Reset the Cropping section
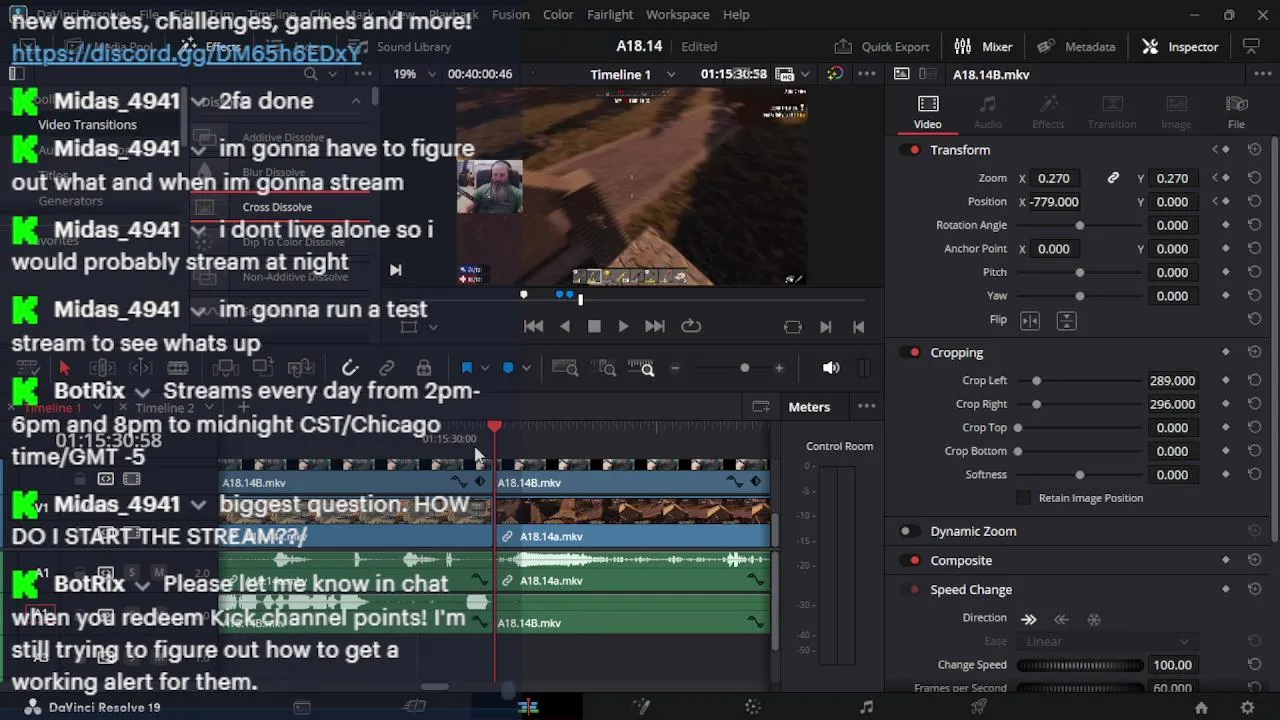1280x720 pixels. pyautogui.click(x=1254, y=352)
